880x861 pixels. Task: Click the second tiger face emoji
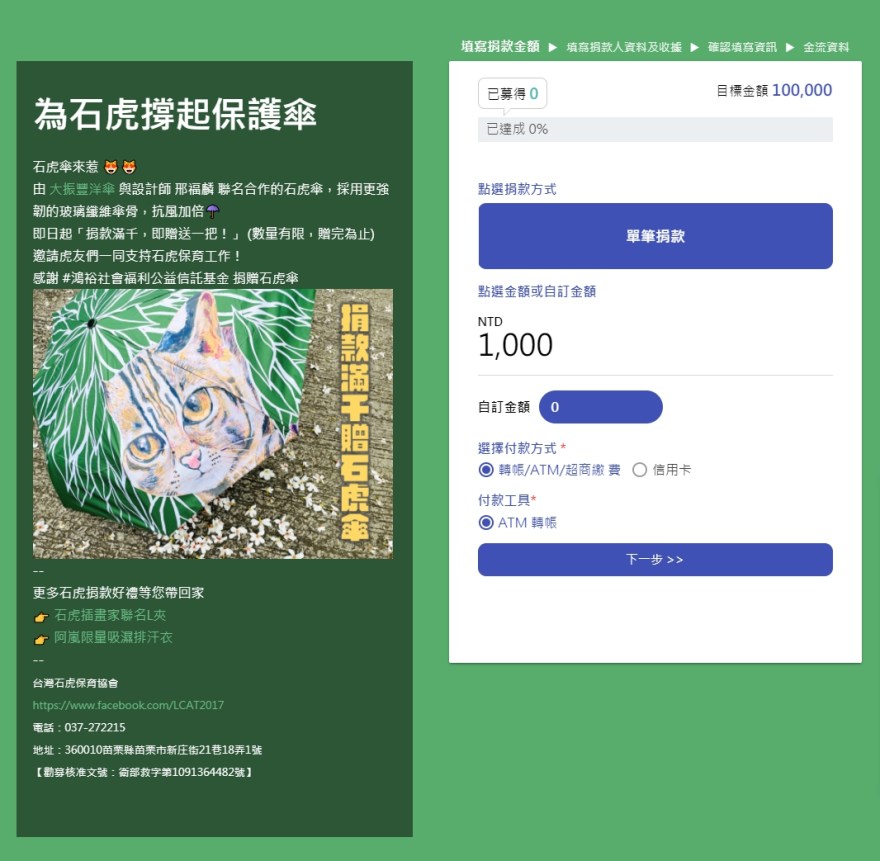coord(129,167)
